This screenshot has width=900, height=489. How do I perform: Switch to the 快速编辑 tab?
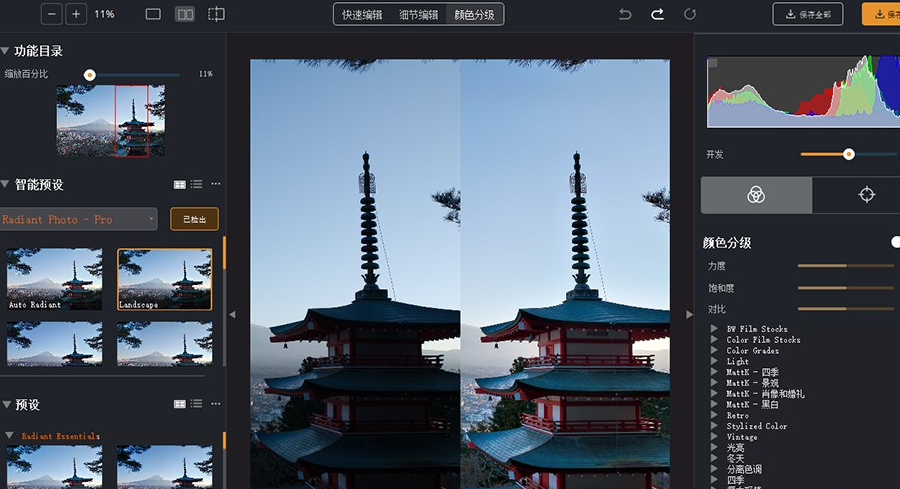coord(362,15)
